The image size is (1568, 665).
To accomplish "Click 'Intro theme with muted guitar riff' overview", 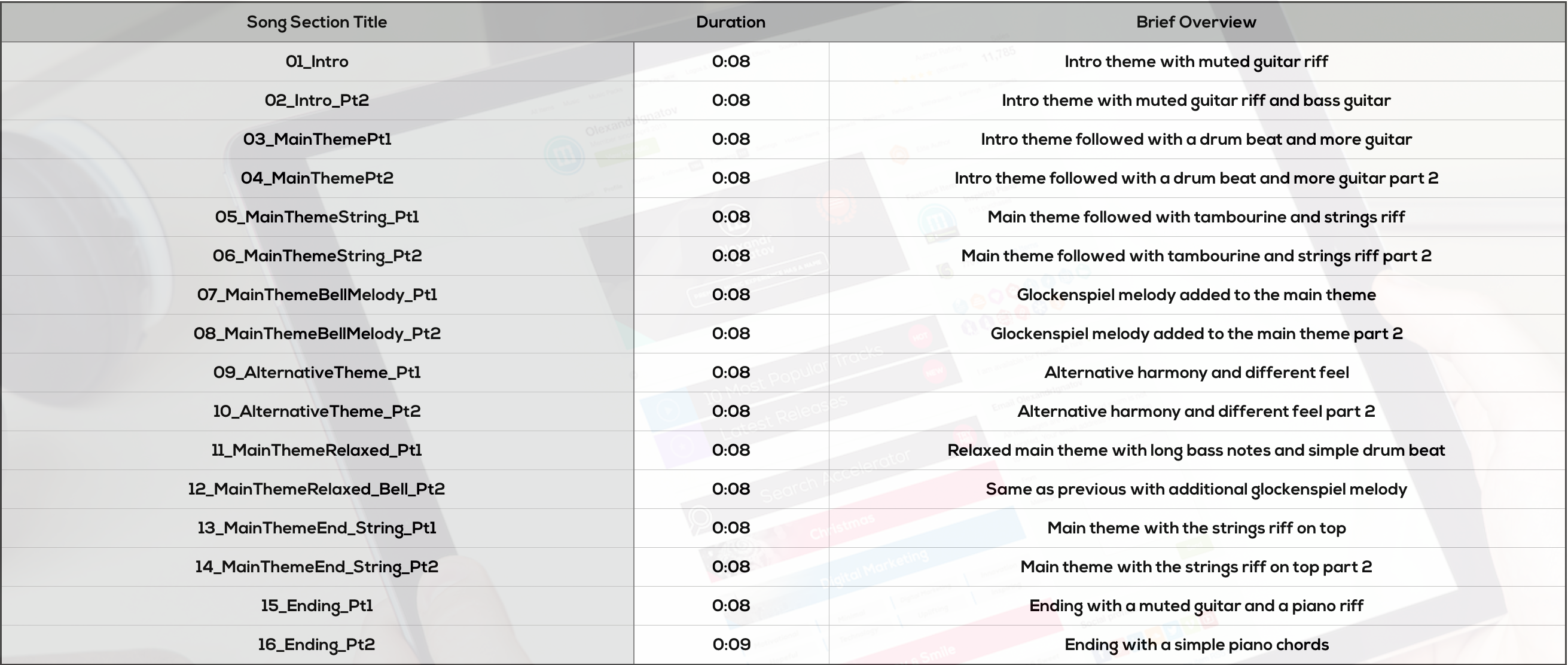I will (x=1196, y=62).
